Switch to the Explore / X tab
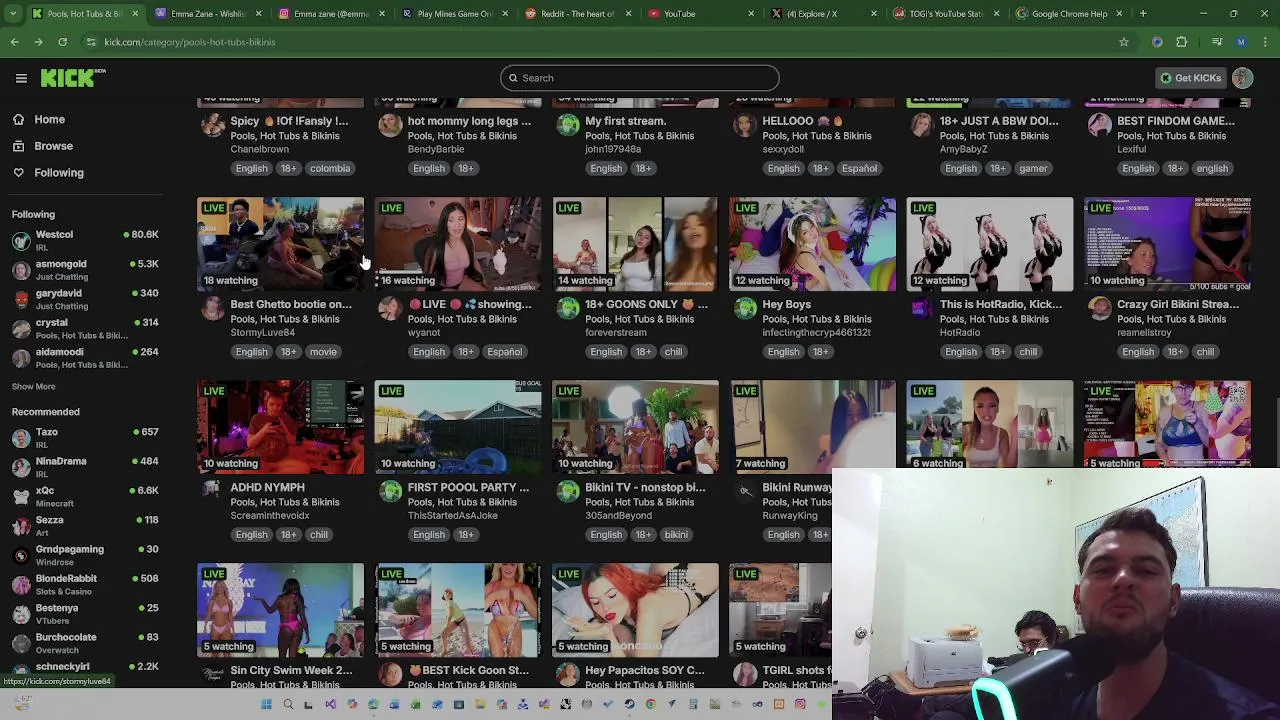 [x=824, y=14]
